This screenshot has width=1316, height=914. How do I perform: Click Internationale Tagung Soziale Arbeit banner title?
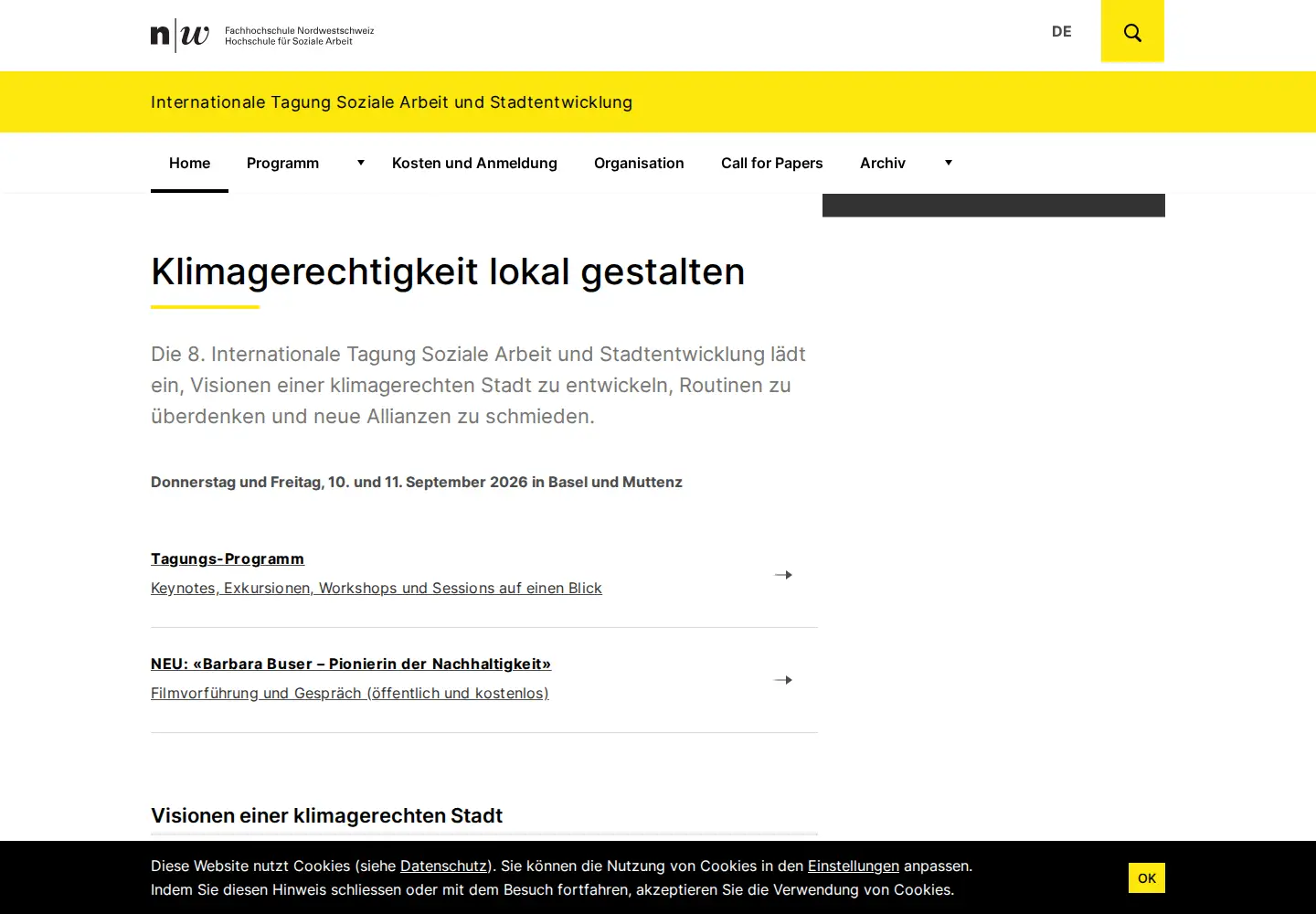[391, 102]
